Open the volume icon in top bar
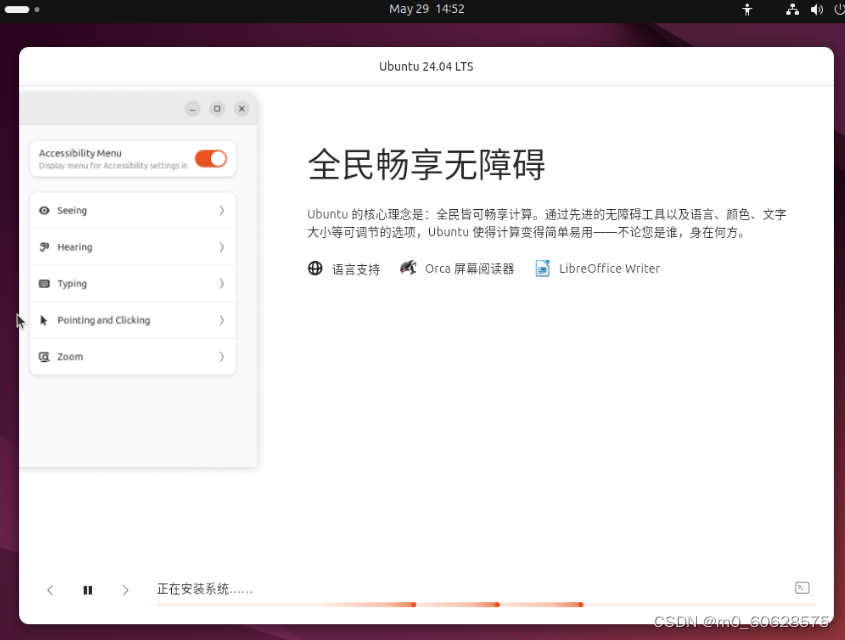Screen dimensions: 845x640 (816, 9)
